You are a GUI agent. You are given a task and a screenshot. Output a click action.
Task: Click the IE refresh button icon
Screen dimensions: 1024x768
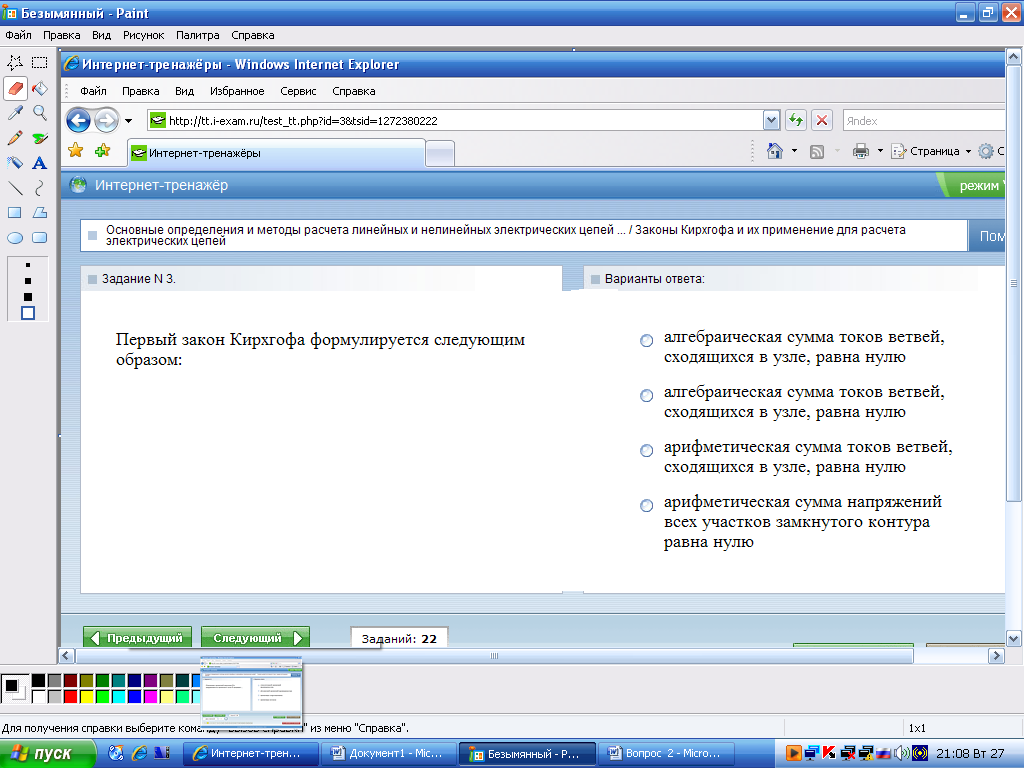tap(795, 120)
